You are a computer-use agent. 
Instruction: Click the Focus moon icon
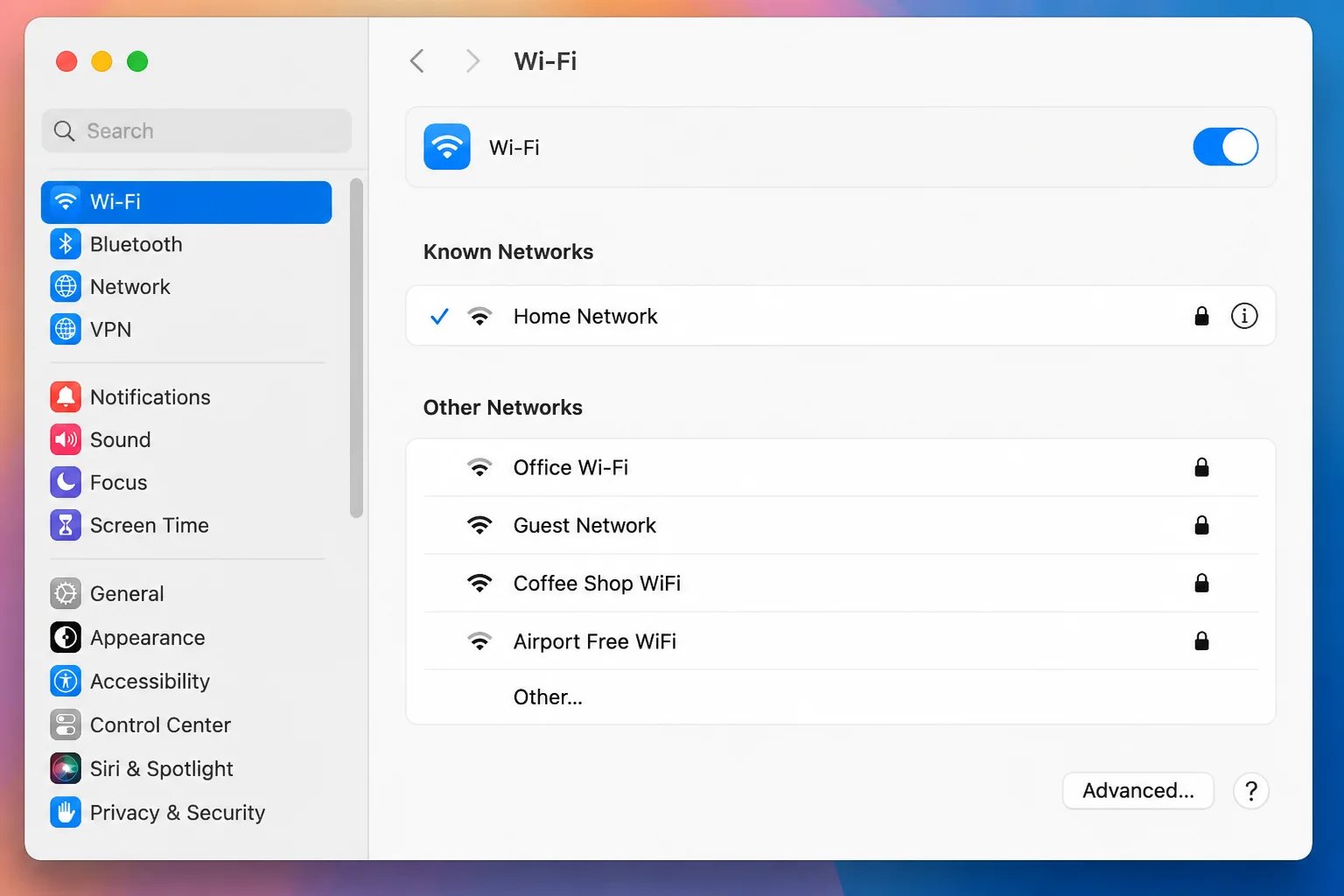(x=66, y=483)
